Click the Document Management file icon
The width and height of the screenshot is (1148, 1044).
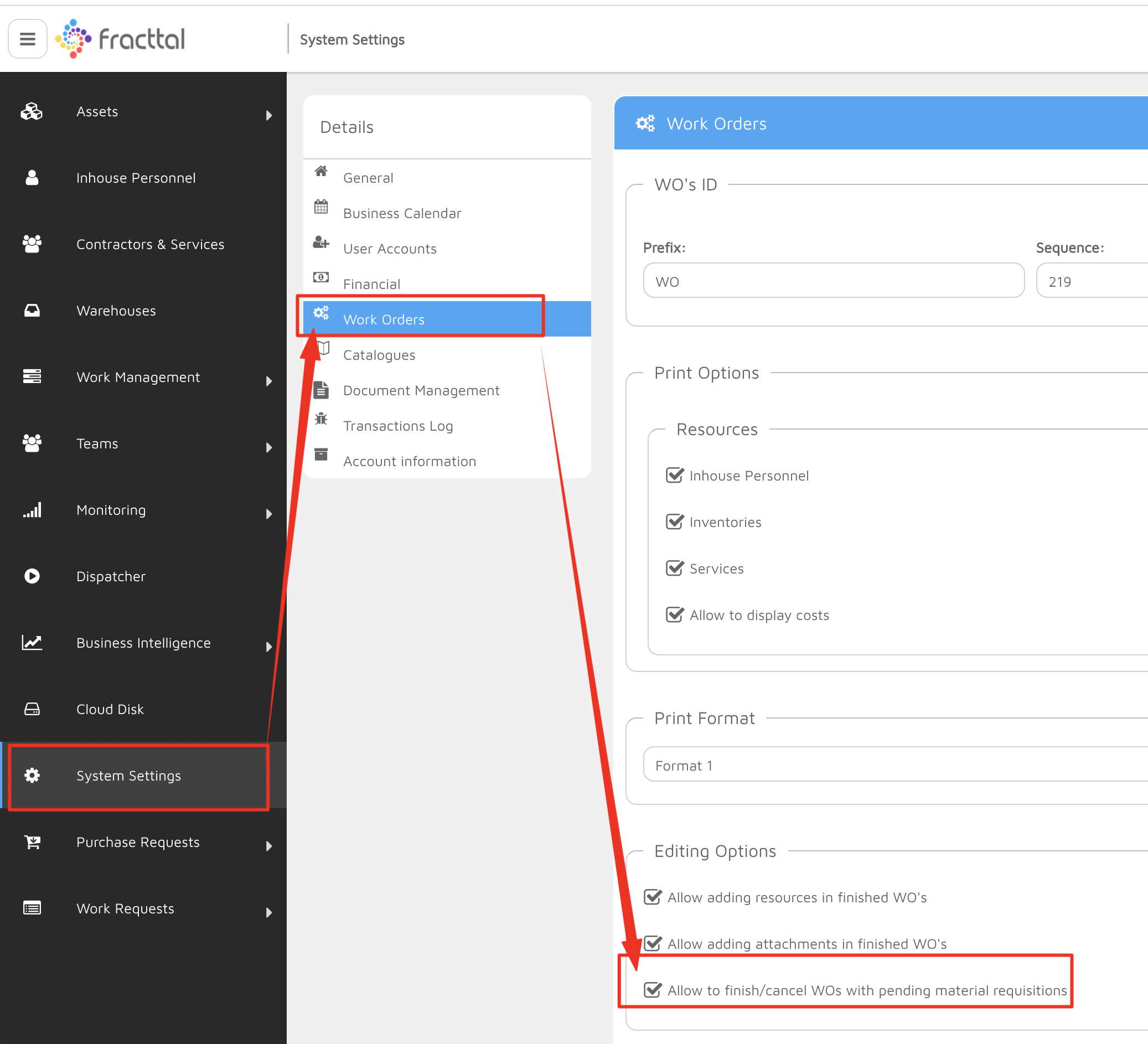click(x=321, y=390)
